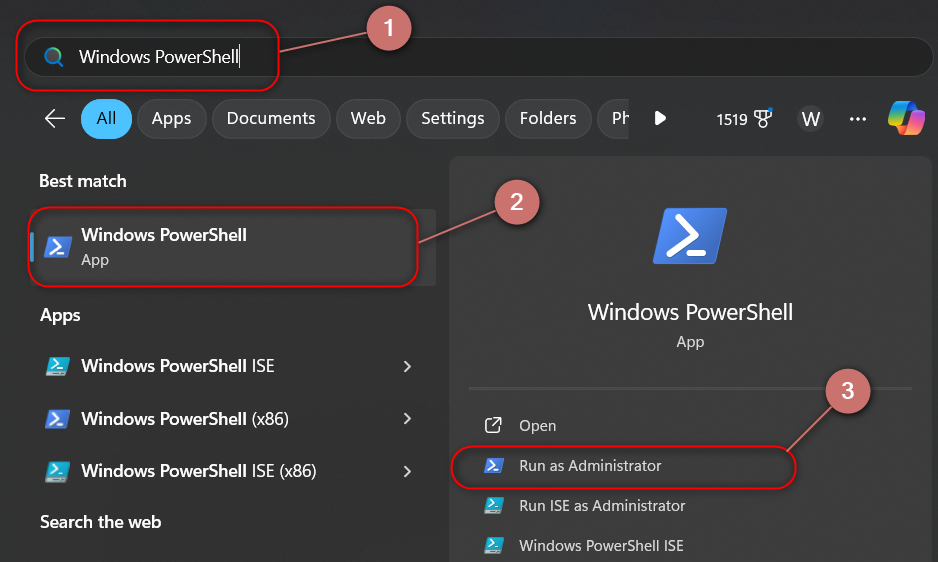Open the three-dot more options menu
The image size is (938, 562).
point(857,119)
